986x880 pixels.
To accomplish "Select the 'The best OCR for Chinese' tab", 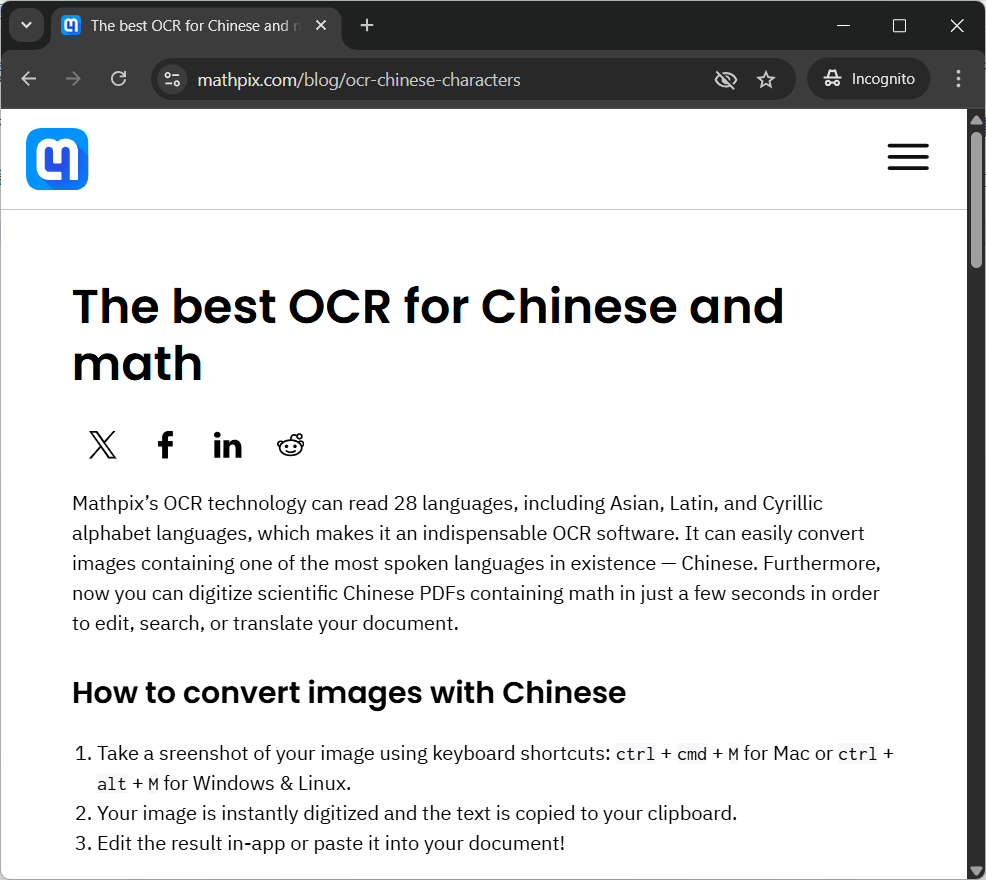I will coord(196,26).
